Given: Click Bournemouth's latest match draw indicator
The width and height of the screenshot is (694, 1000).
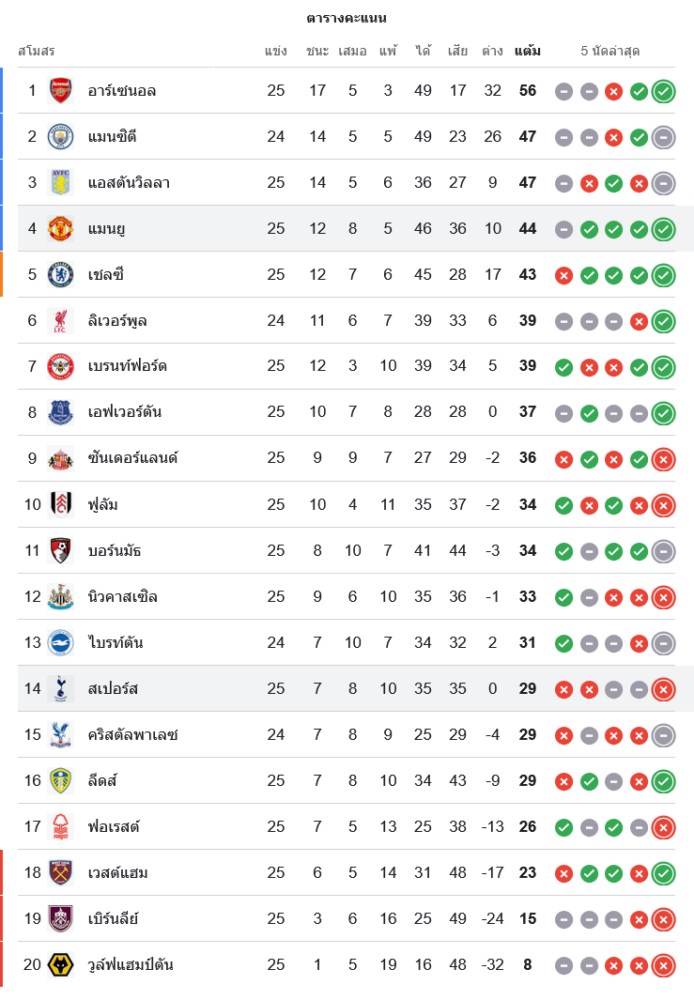Looking at the screenshot, I should (x=662, y=551).
